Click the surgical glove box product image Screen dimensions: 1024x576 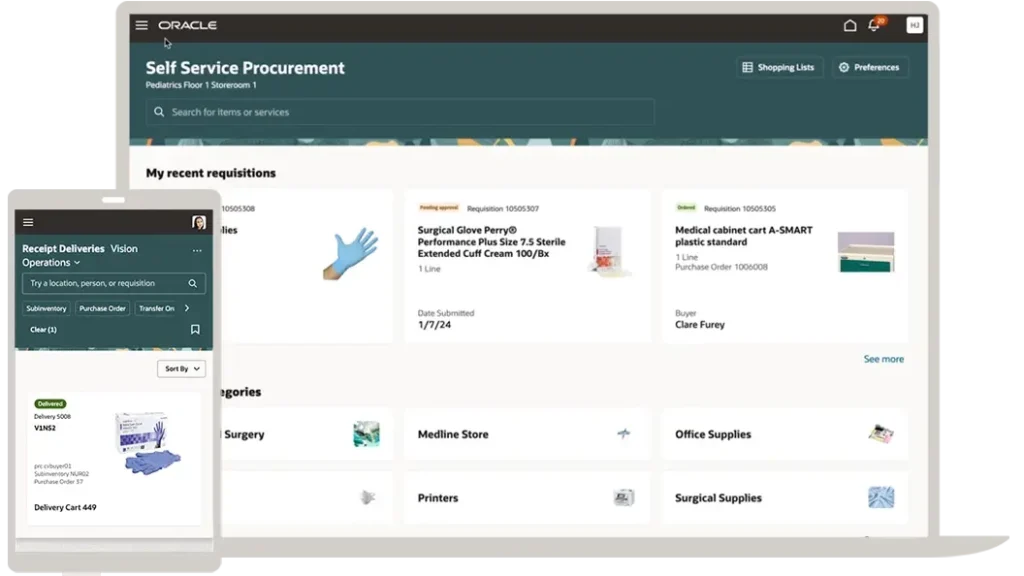coord(609,251)
